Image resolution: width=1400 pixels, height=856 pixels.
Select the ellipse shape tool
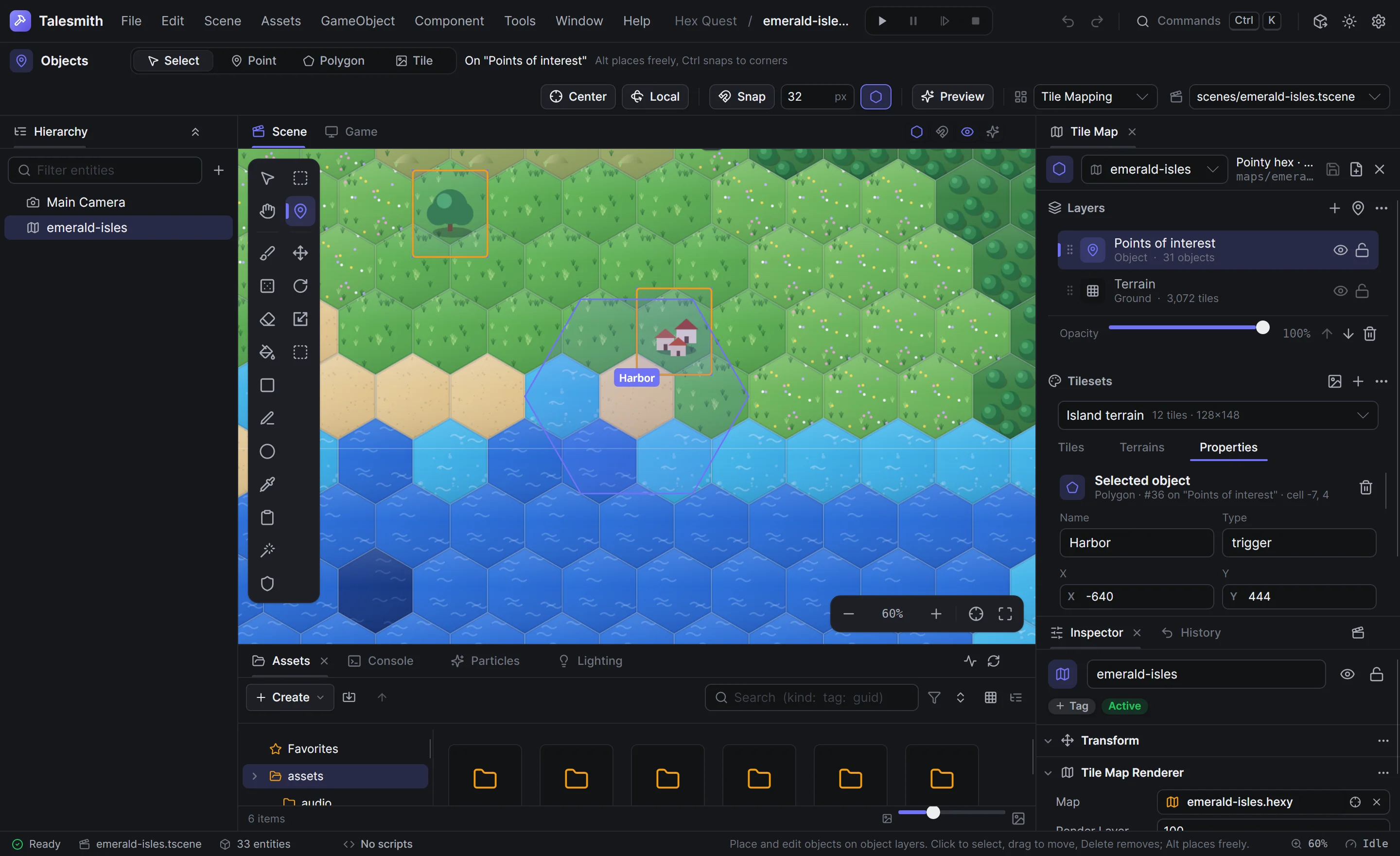[267, 451]
